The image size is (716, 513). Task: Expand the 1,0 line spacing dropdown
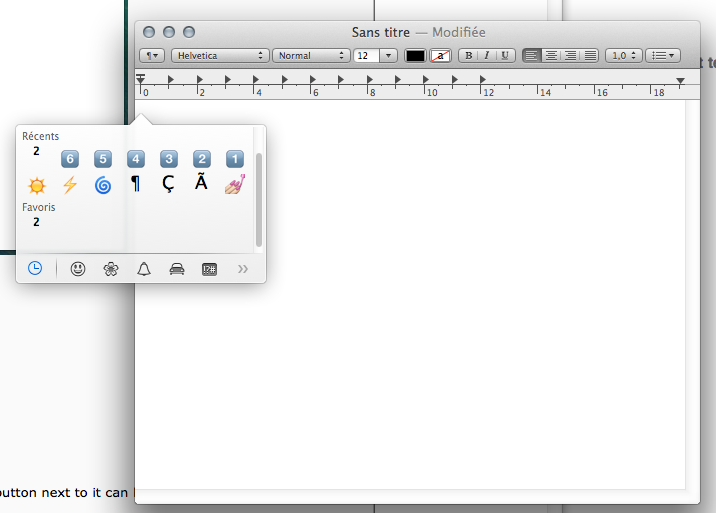tap(624, 56)
